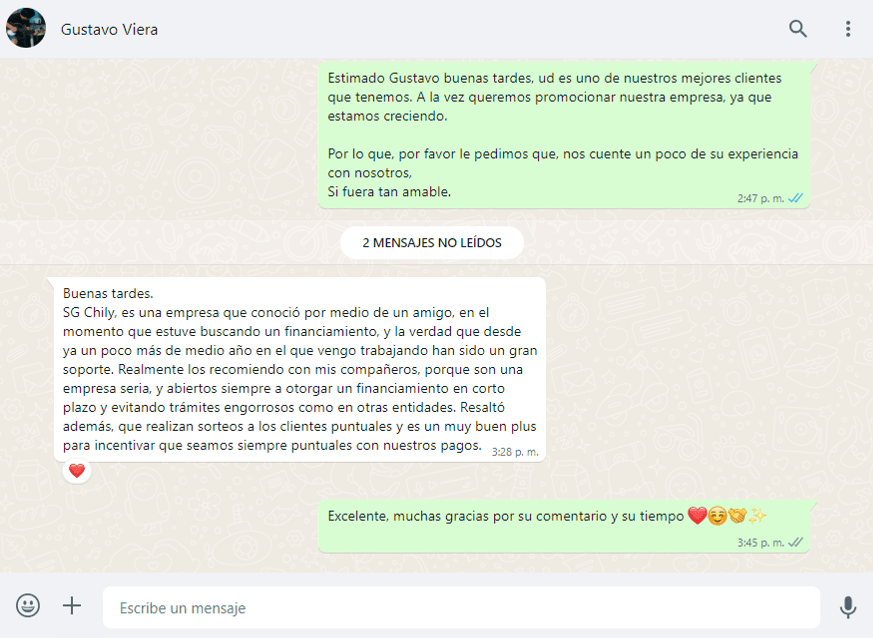Focus the 'Escribe un mensaje' field

pos(461,607)
